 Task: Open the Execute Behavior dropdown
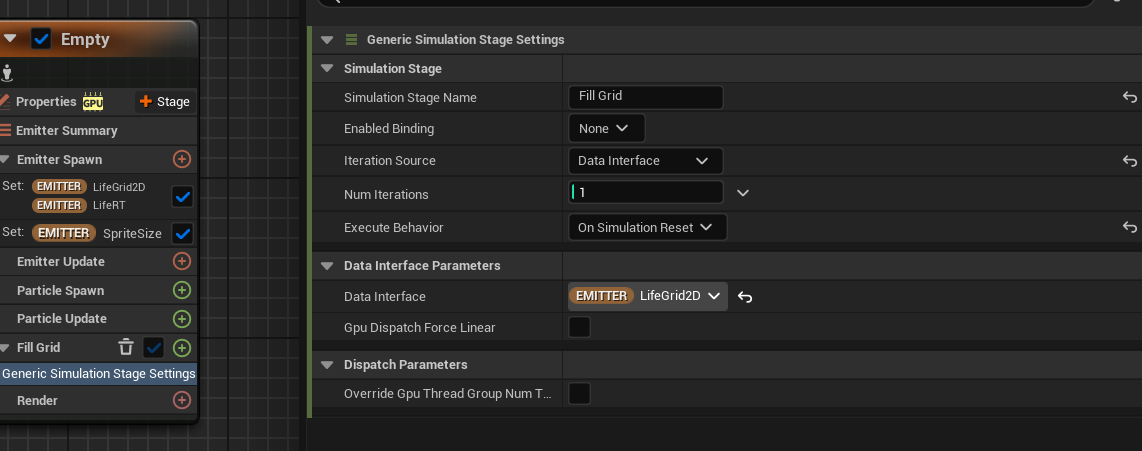click(x=646, y=228)
